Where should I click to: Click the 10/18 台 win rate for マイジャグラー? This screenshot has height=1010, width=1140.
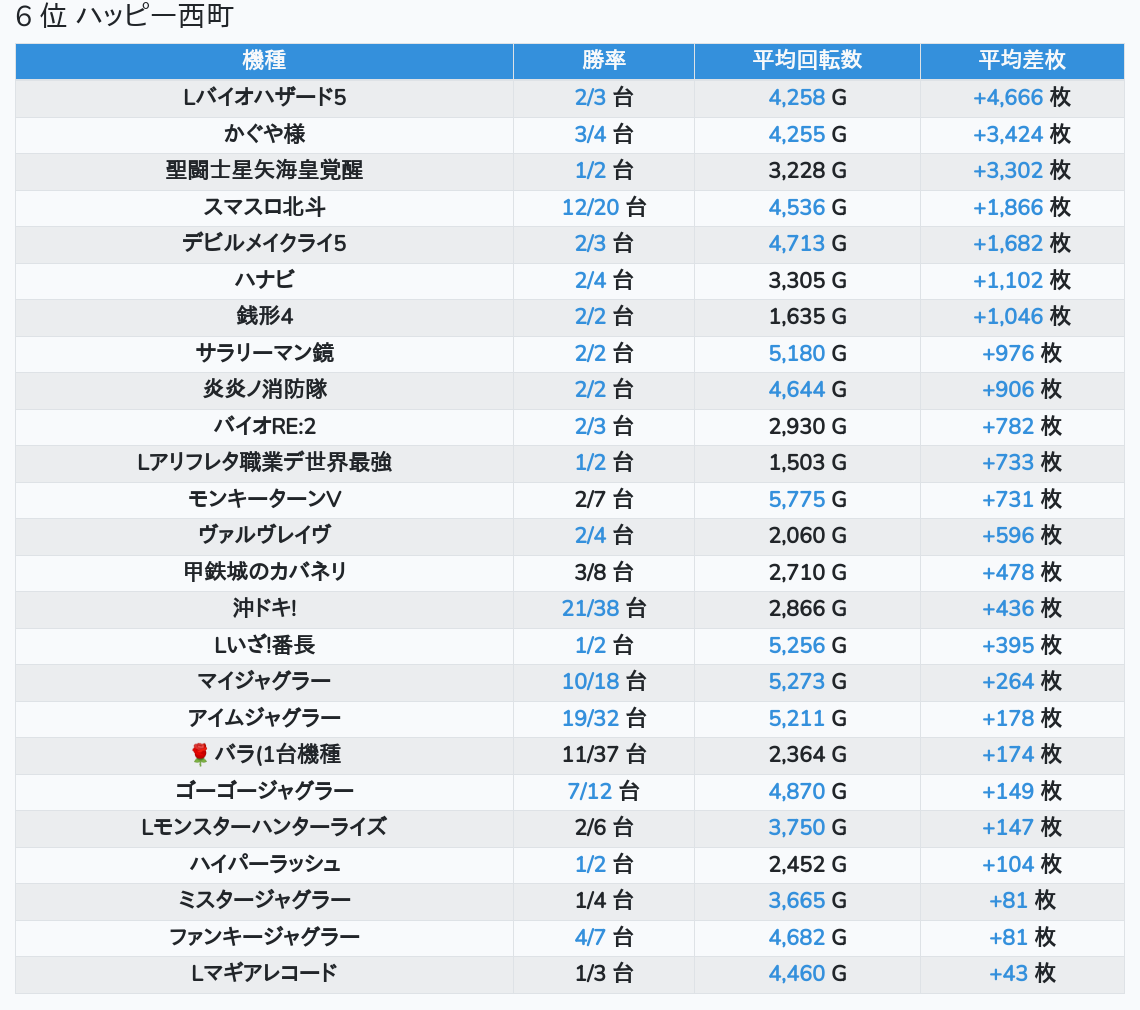603,681
